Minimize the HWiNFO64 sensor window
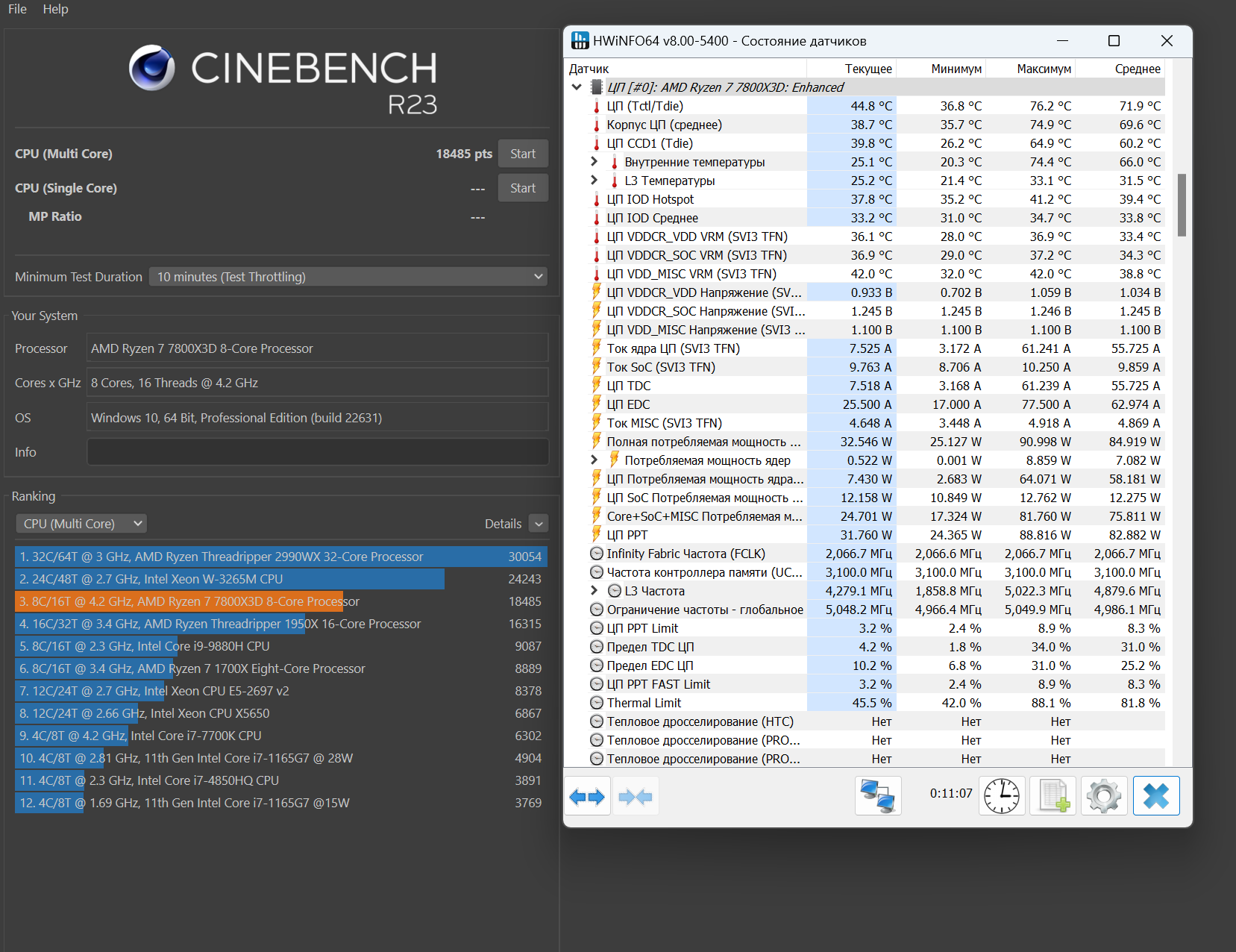 click(x=1063, y=40)
